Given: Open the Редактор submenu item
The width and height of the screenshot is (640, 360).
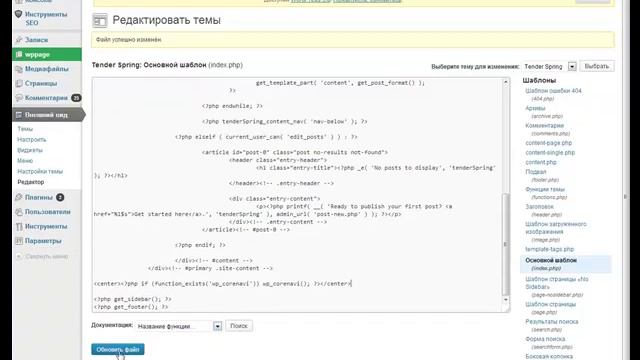Looking at the screenshot, I should tap(31, 182).
